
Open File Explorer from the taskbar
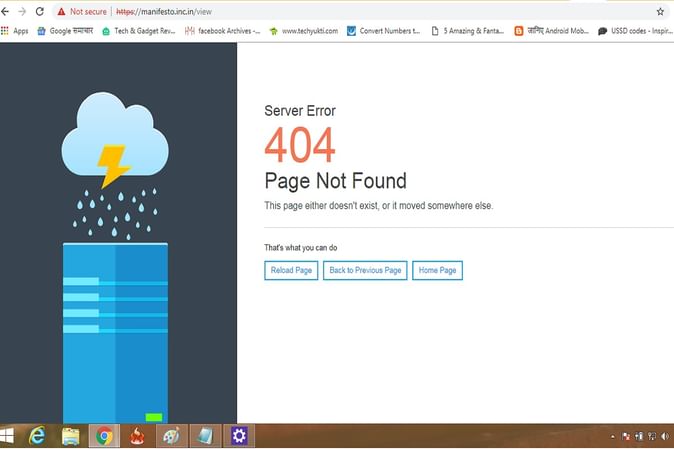[70, 436]
